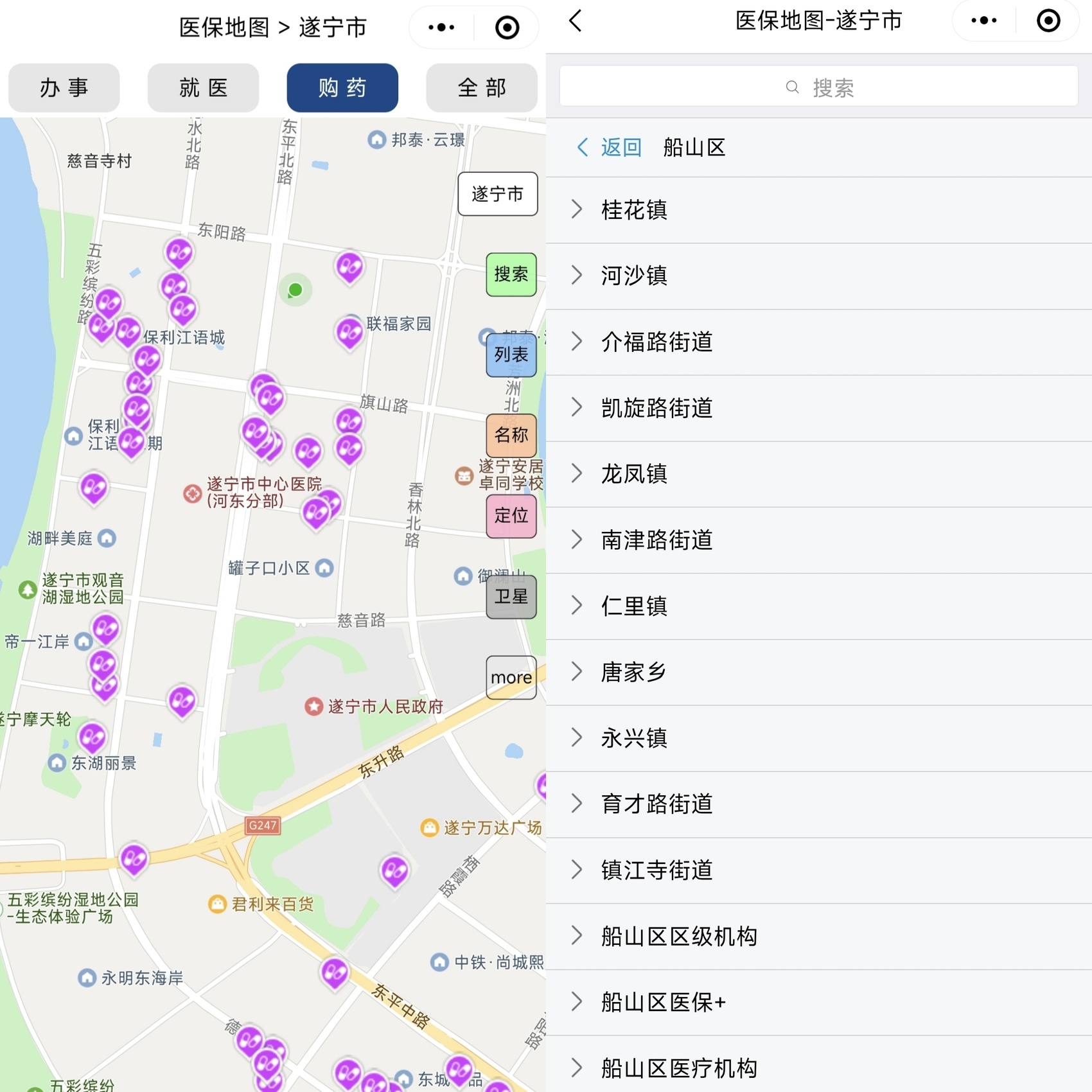This screenshot has height=1092, width=1092.
Task: Open the three-dot menu on map page
Action: coord(441,28)
